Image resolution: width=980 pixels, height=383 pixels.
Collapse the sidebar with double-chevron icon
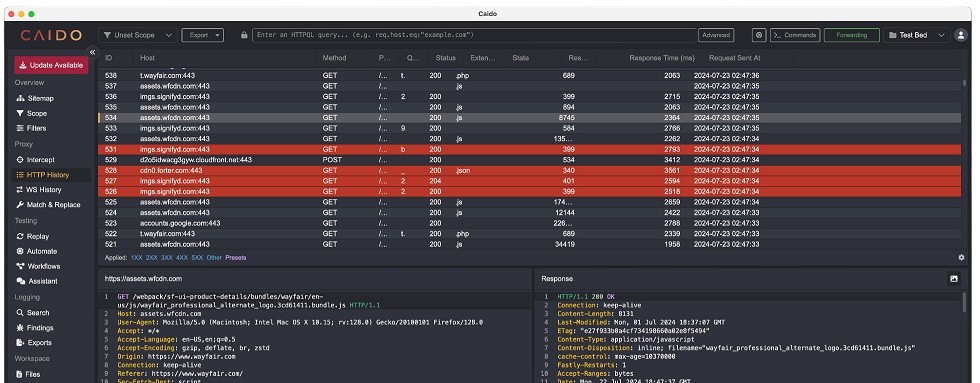click(92, 52)
